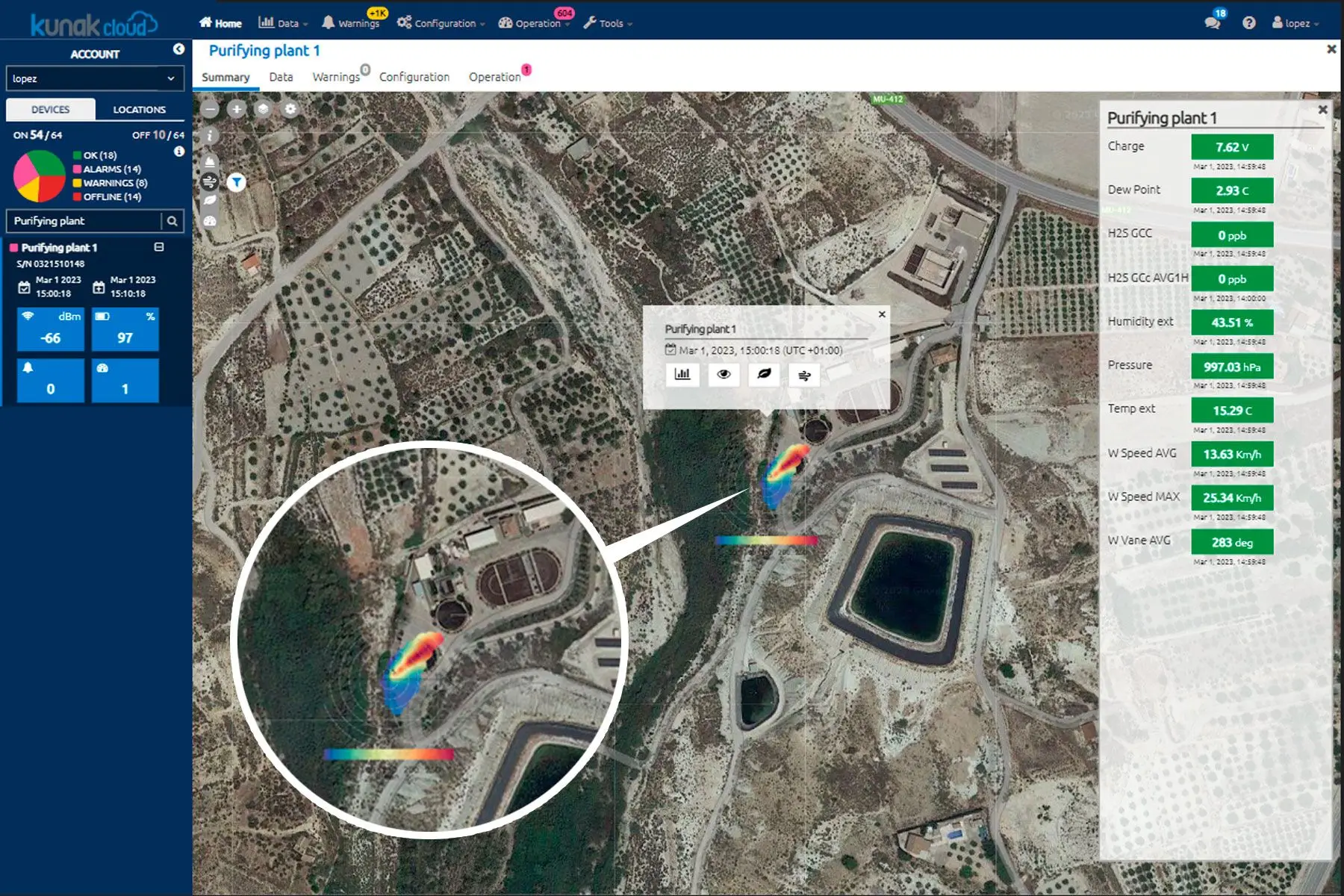Click wind icon in Purifying plant 1 popup
1344x896 pixels.
pyautogui.click(x=804, y=375)
